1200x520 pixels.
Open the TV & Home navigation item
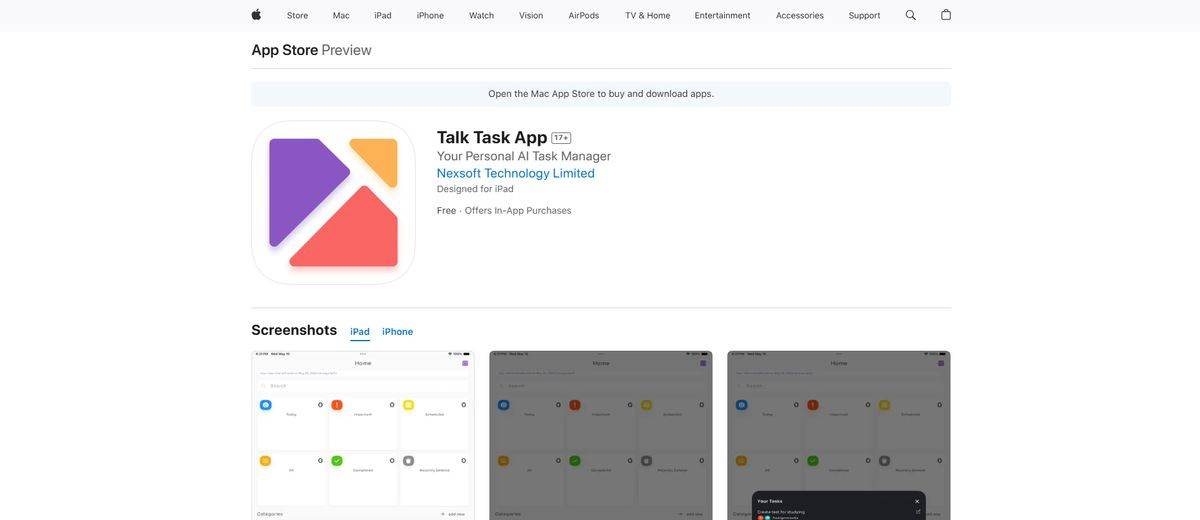click(x=648, y=15)
